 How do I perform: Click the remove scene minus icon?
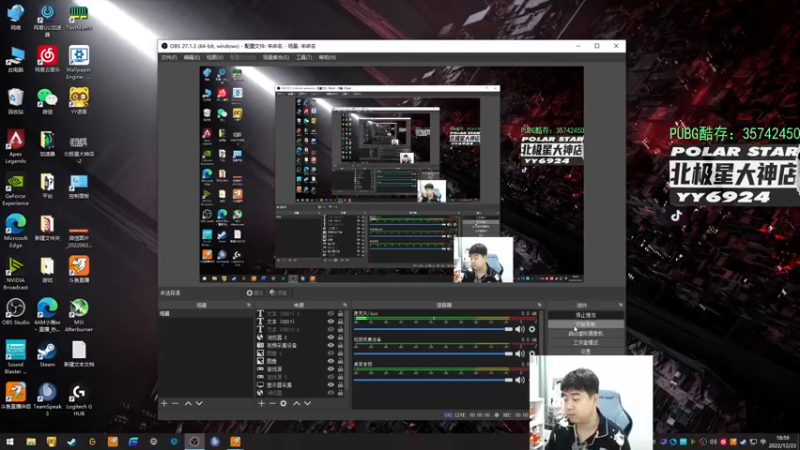pyautogui.click(x=175, y=404)
